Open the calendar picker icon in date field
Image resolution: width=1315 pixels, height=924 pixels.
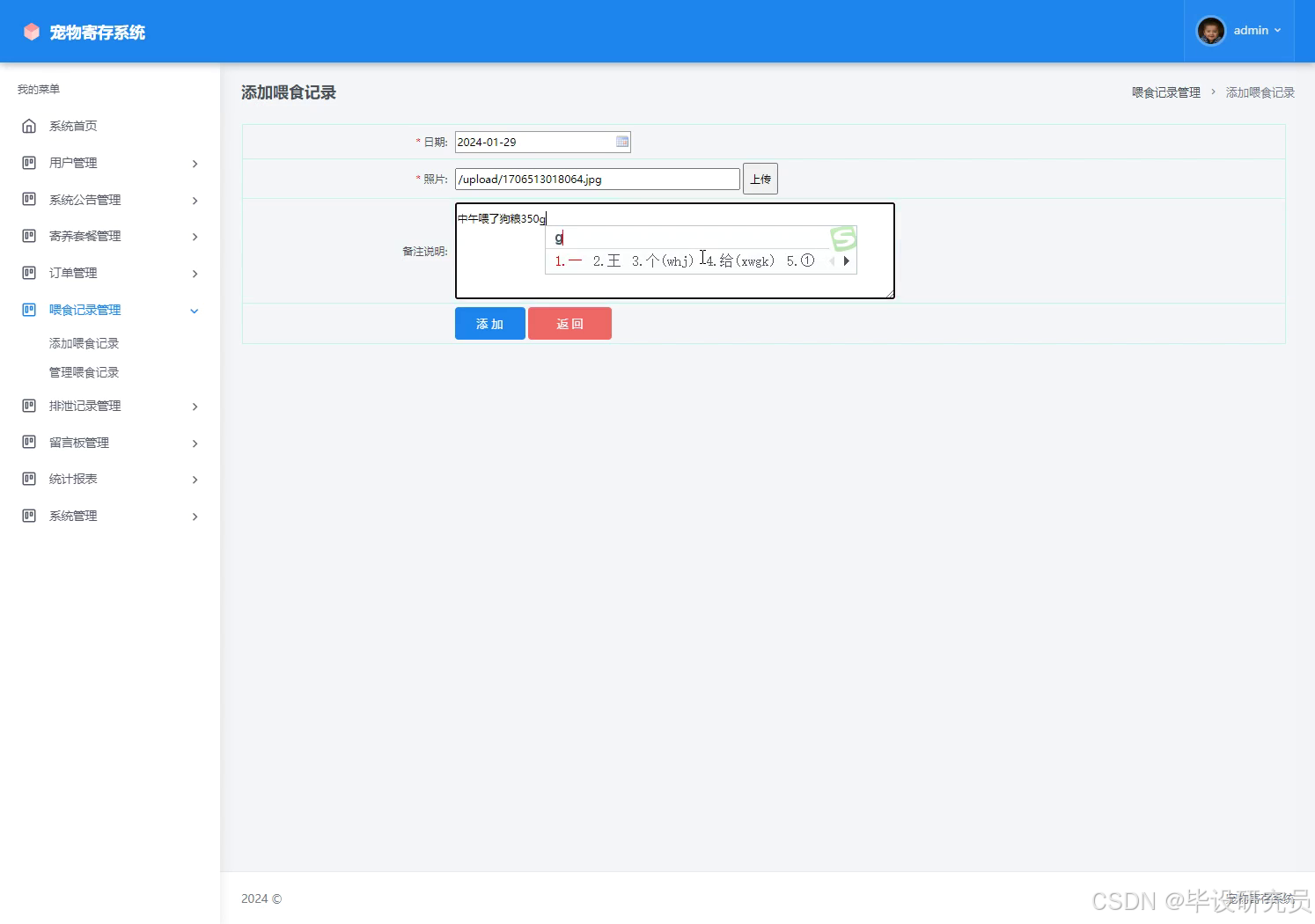click(x=622, y=142)
